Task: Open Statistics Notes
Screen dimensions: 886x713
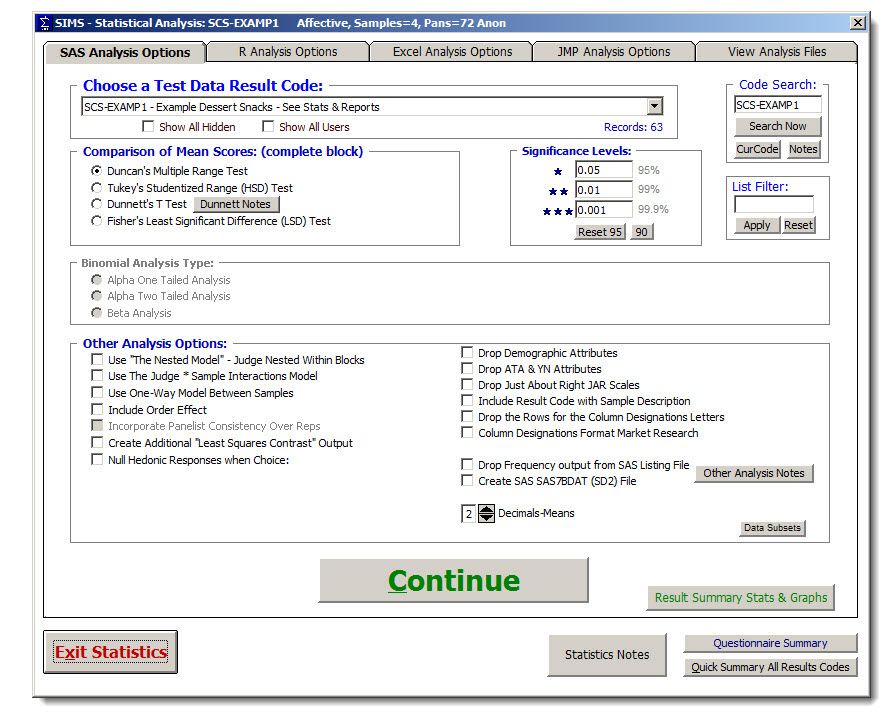Action: pyautogui.click(x=607, y=655)
